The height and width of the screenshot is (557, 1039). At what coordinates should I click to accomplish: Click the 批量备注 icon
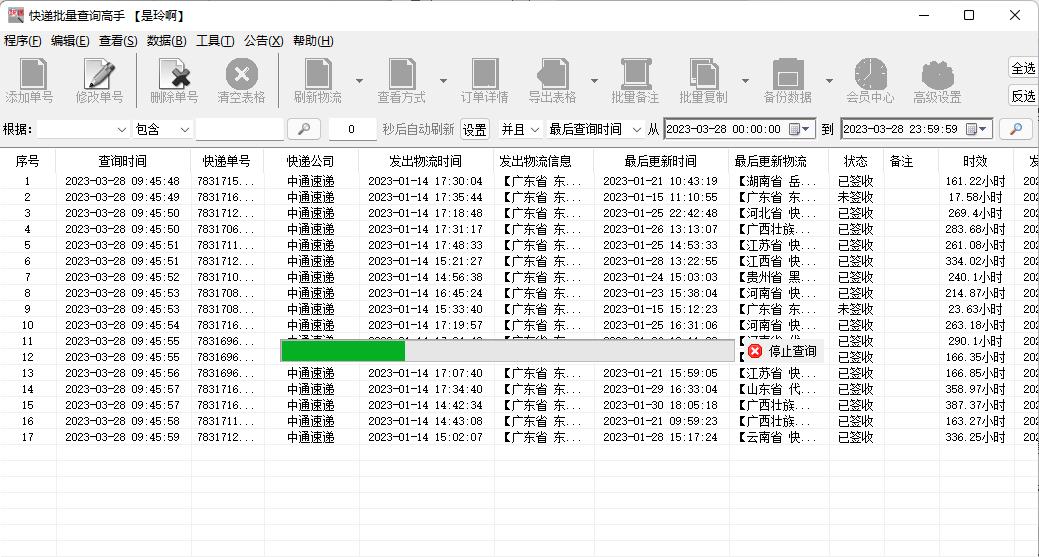(x=635, y=73)
